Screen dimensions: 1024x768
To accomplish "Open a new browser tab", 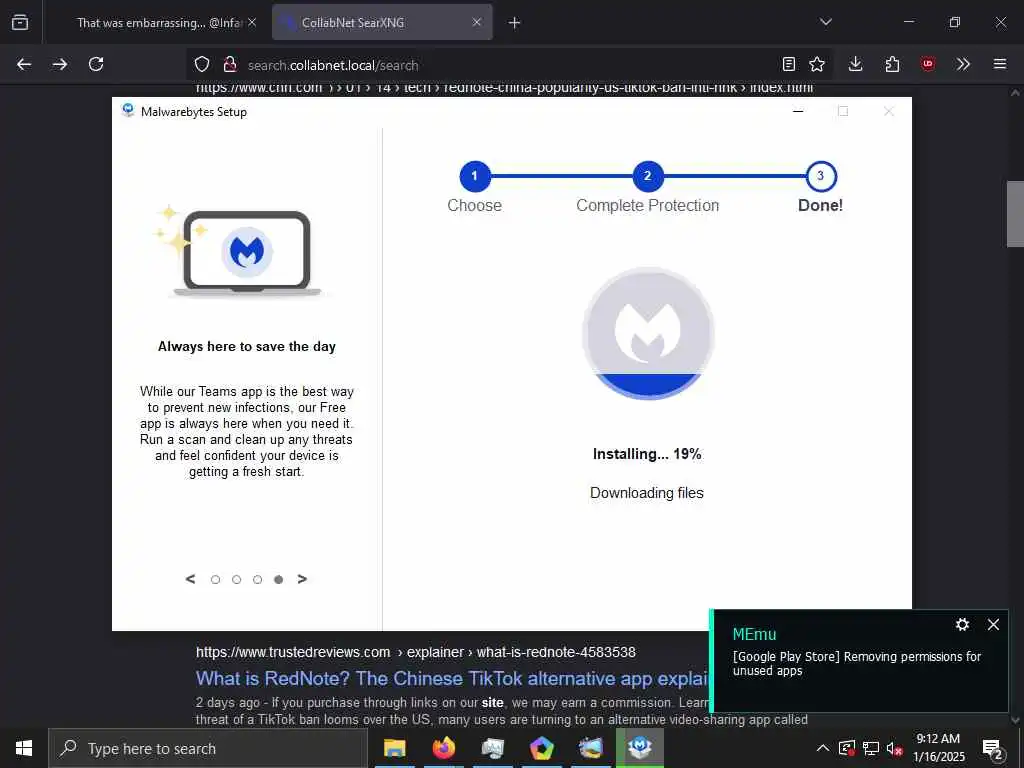I will [x=515, y=23].
